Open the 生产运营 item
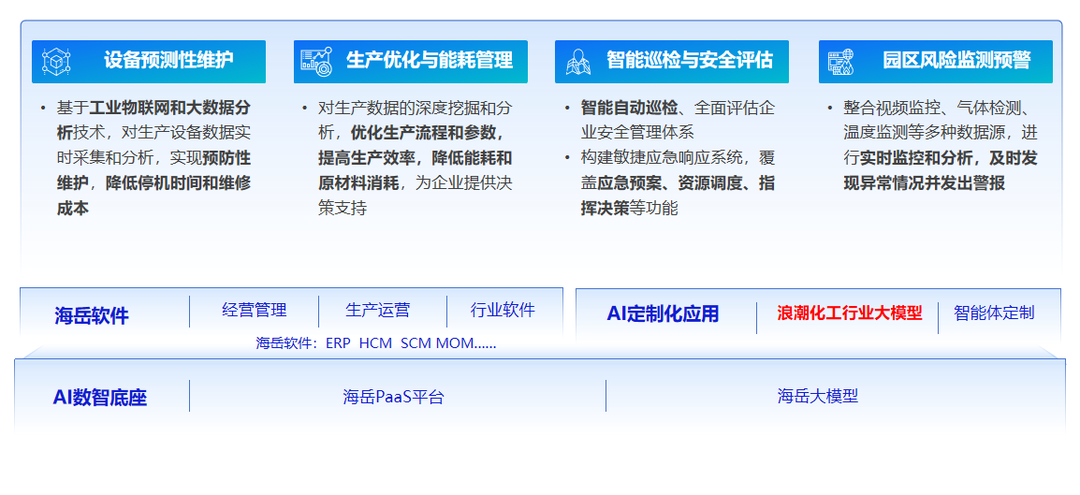The width and height of the screenshot is (1080, 495). tap(377, 310)
